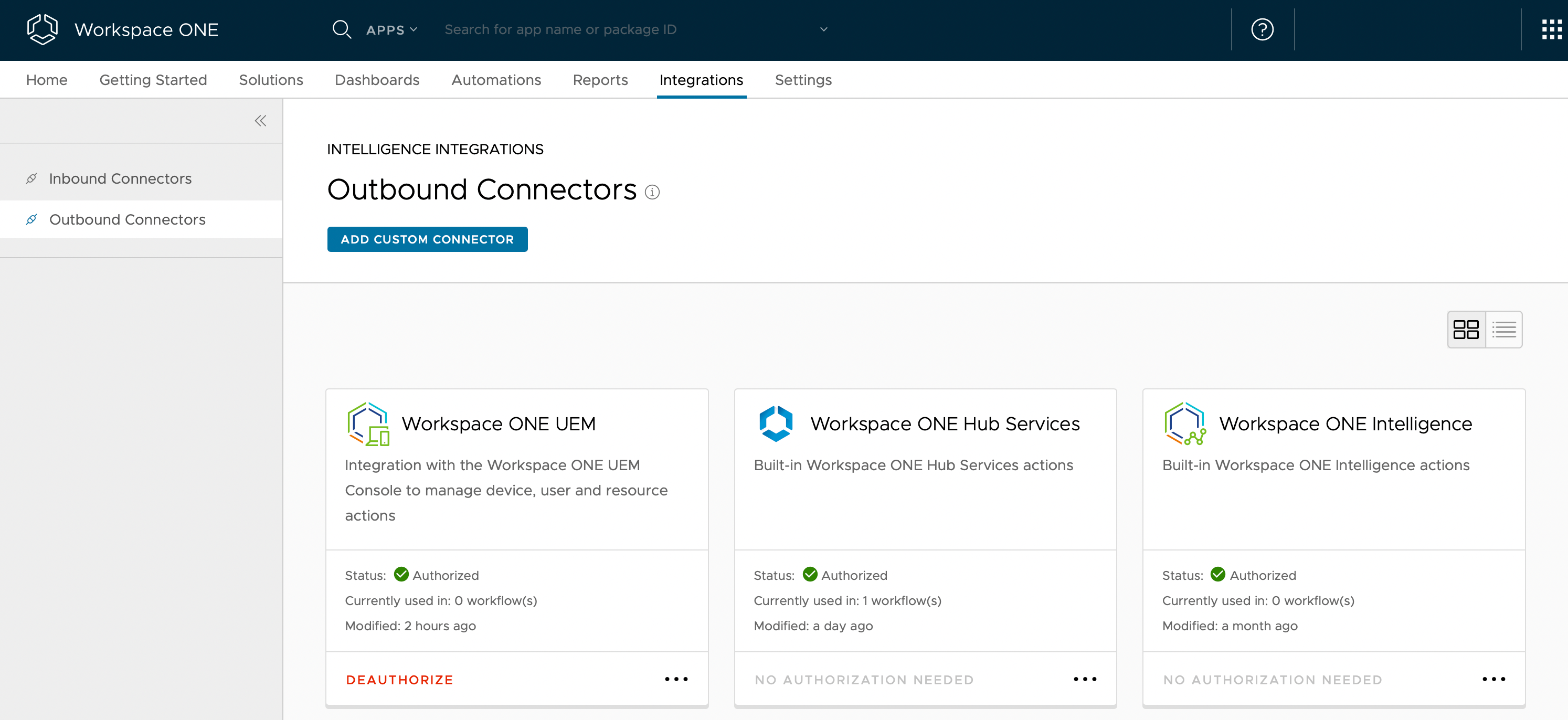Switch to card grid view

[1466, 329]
